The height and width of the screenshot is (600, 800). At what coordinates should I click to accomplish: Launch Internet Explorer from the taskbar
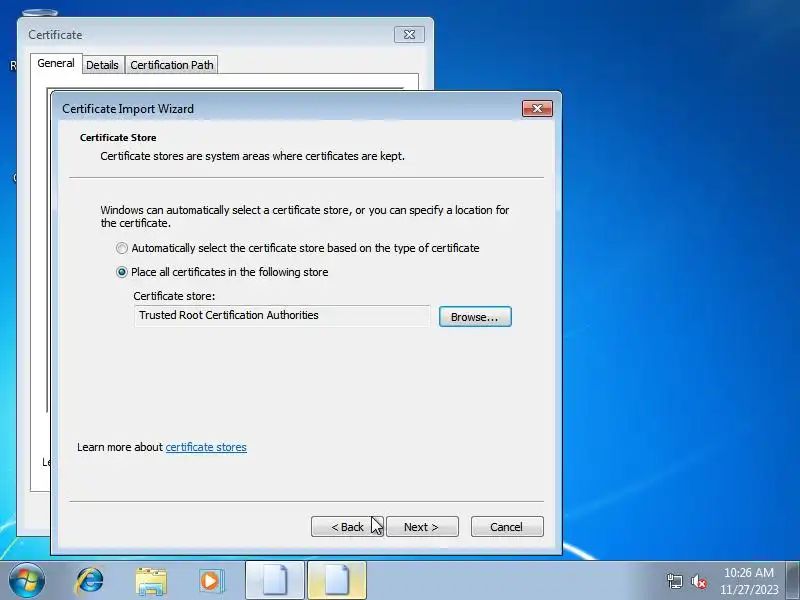90,581
